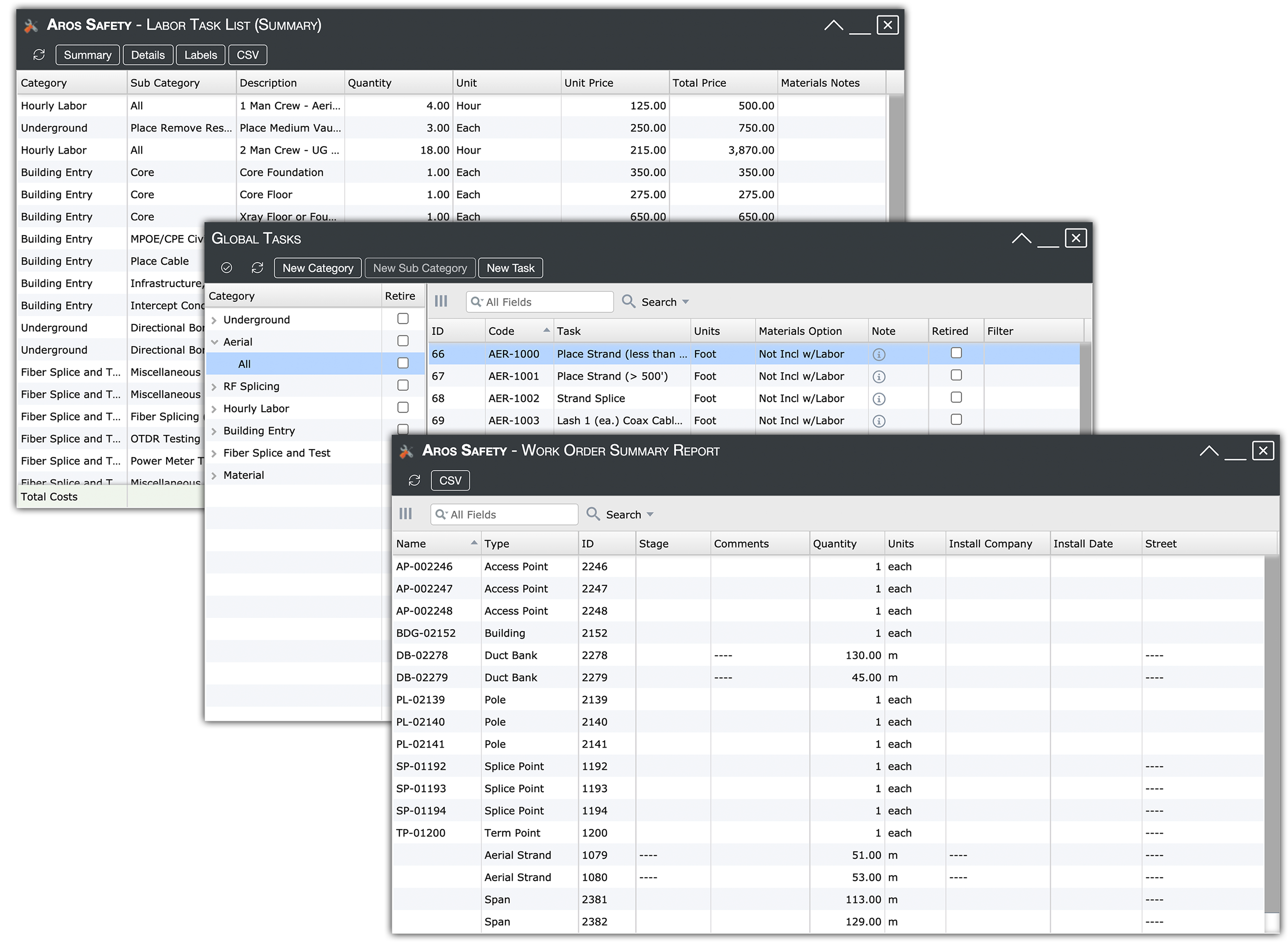Toggle Retire checkbox for Hourly Labor category

403,408
